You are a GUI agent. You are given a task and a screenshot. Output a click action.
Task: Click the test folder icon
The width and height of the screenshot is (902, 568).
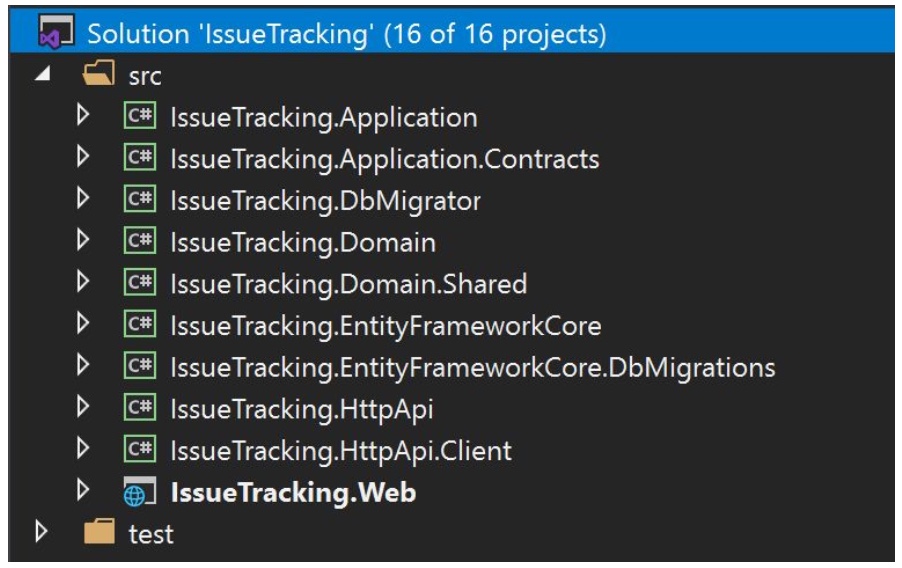(99, 531)
